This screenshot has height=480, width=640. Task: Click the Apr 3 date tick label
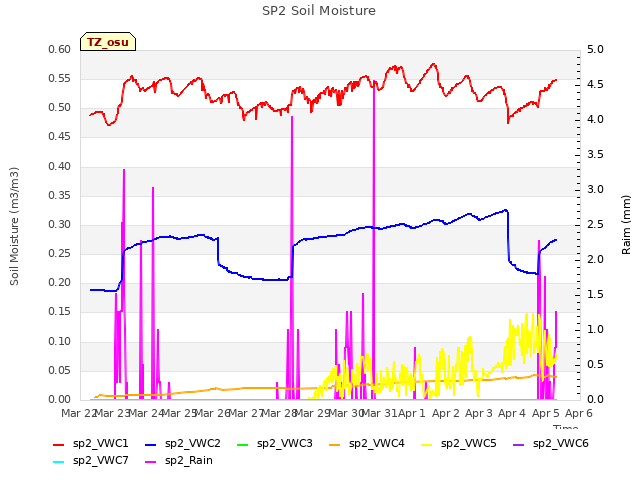pos(479,413)
